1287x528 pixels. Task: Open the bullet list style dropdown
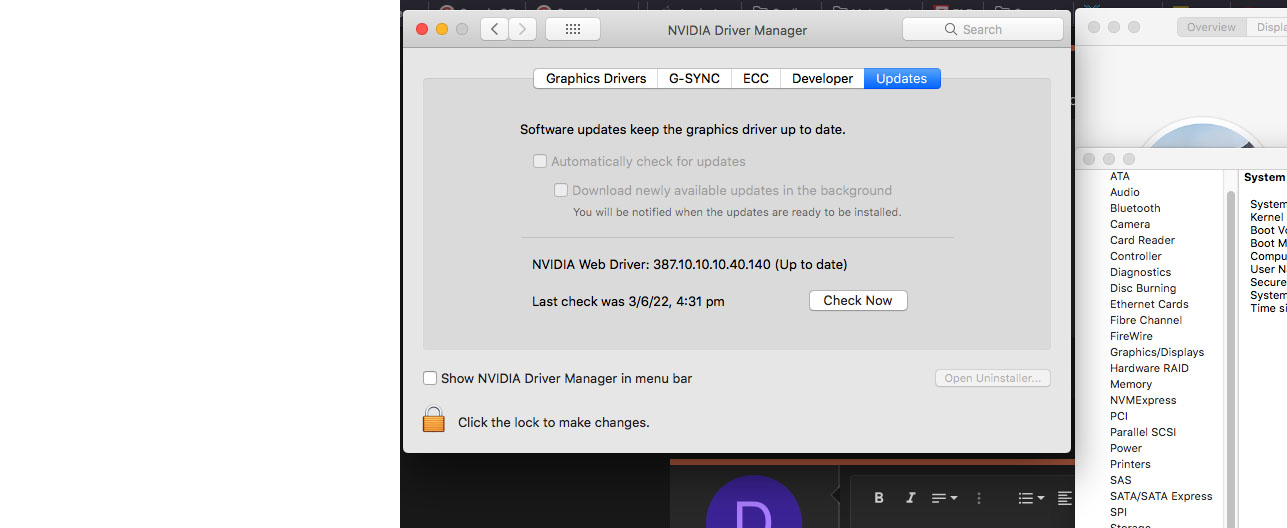(x=1030, y=498)
